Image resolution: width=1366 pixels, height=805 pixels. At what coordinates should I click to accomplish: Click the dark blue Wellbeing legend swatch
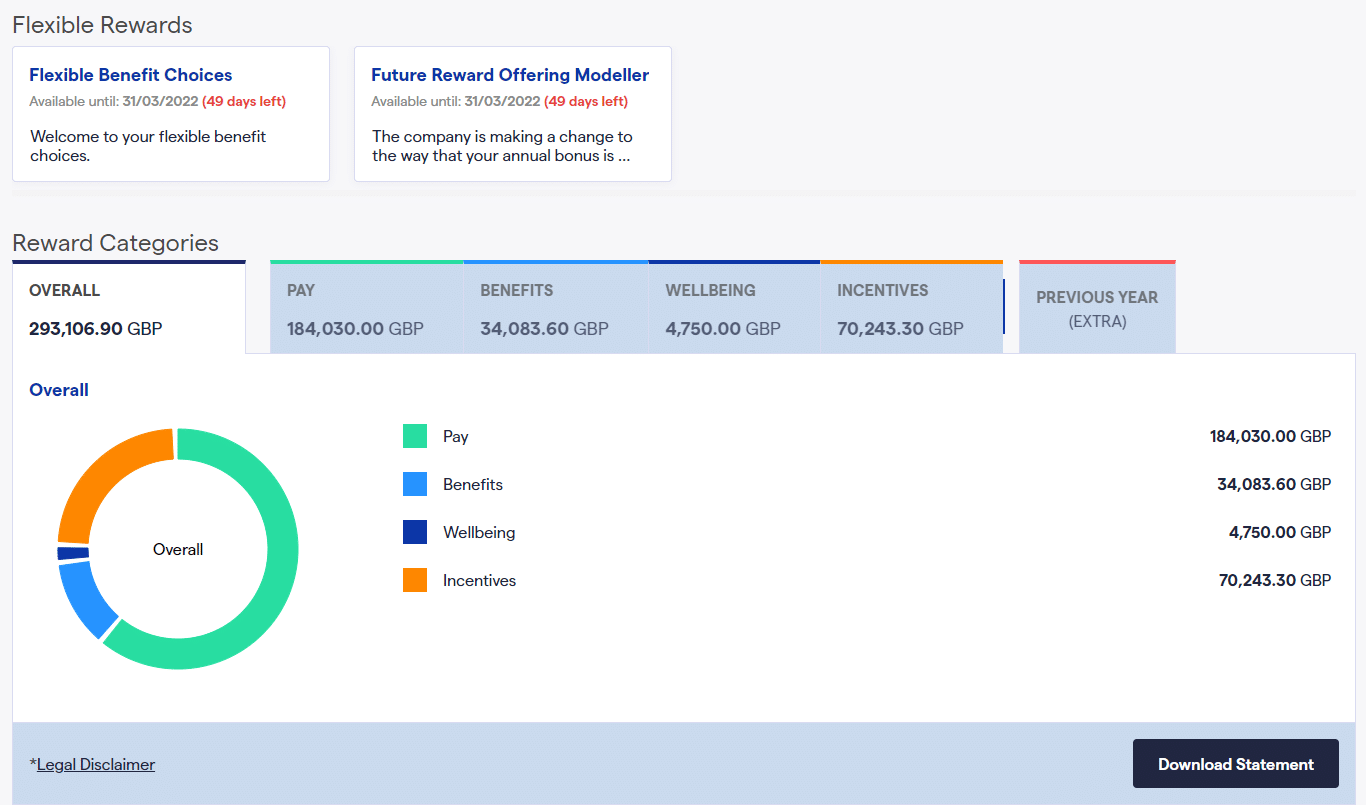[415, 532]
